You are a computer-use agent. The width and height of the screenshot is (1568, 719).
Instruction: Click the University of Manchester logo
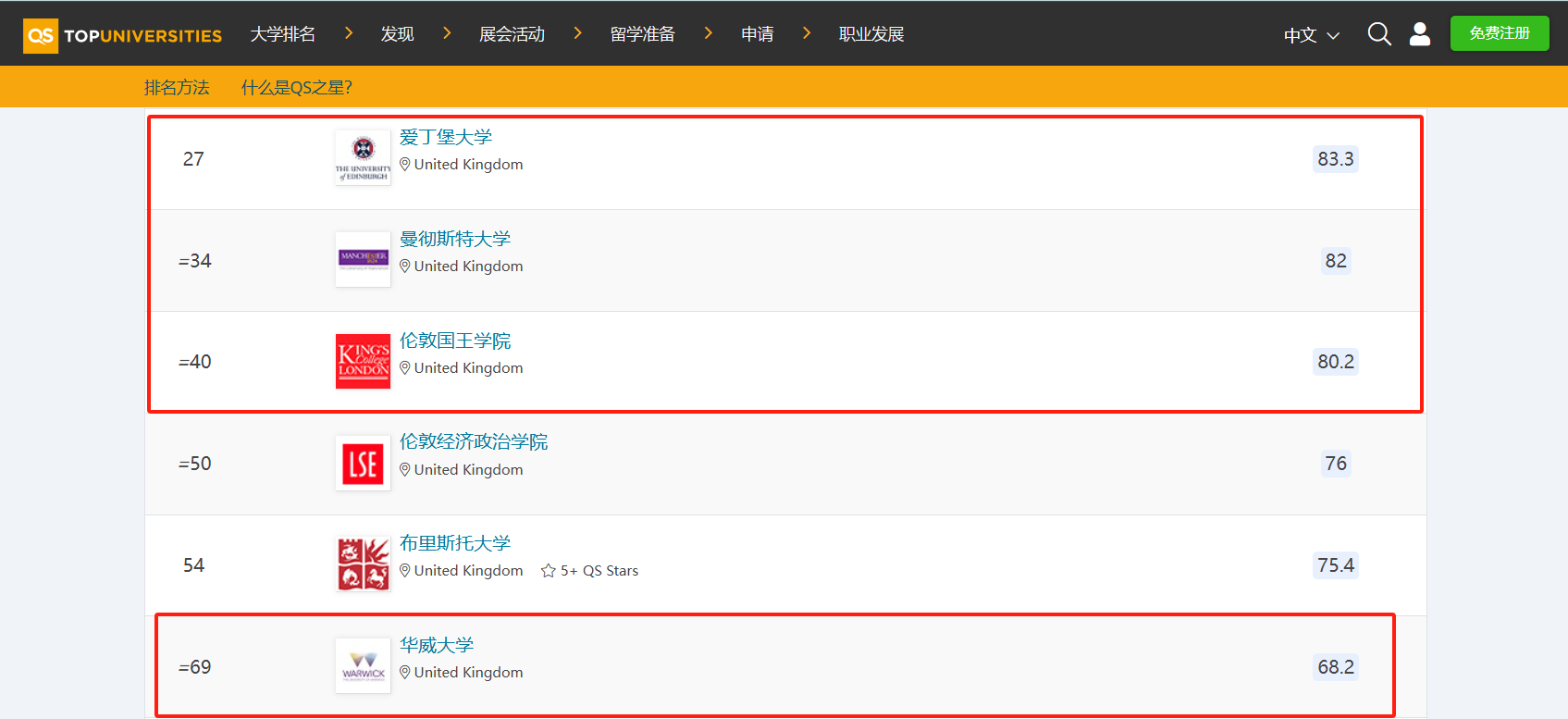click(x=363, y=260)
